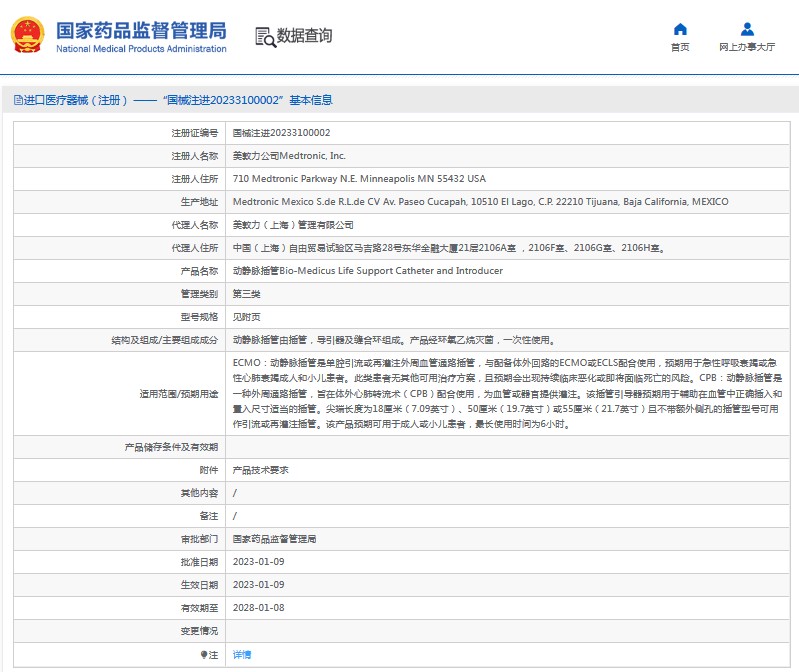The width and height of the screenshot is (799, 672).
Task: Click the 美敦力公司Medtronic, Inc. registrant value
Action: pyautogui.click(x=289, y=156)
